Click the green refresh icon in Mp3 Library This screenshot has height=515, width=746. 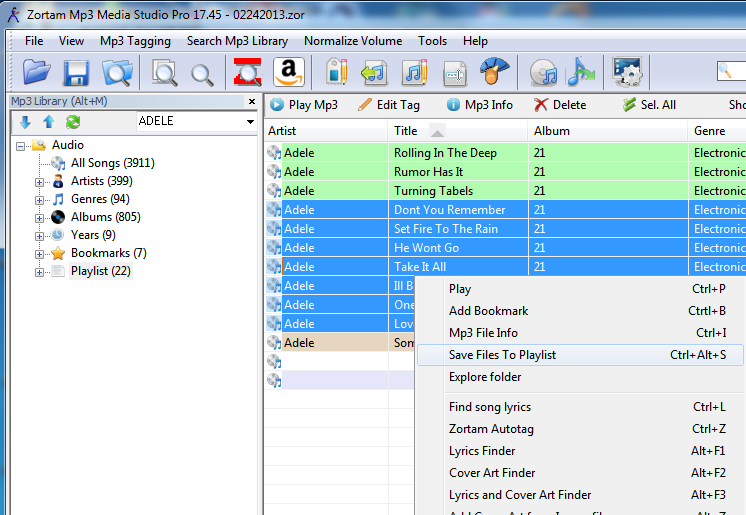tap(73, 122)
